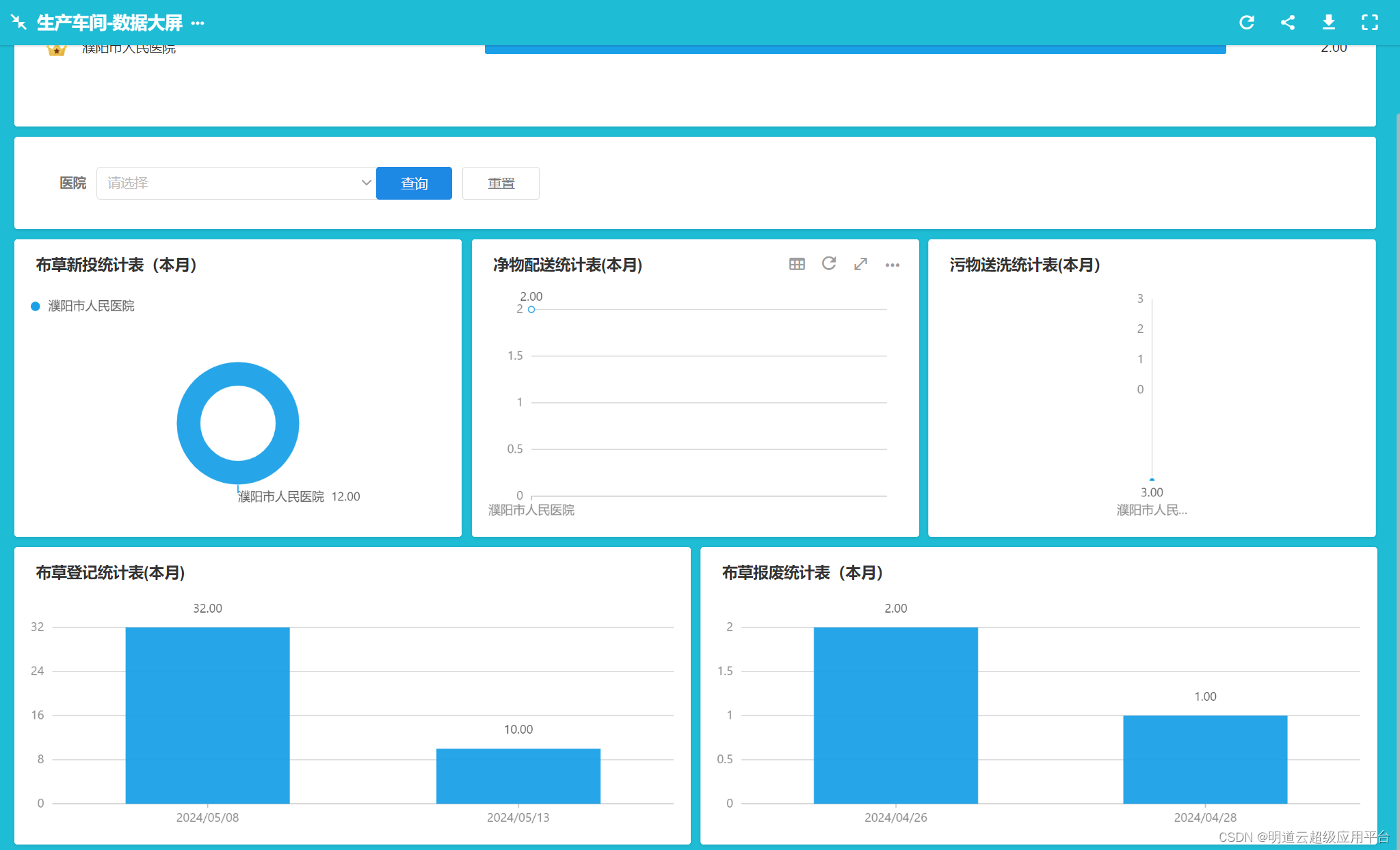Click the 生产车间-数据大屏 header title
The height and width of the screenshot is (850, 1400).
(x=109, y=23)
